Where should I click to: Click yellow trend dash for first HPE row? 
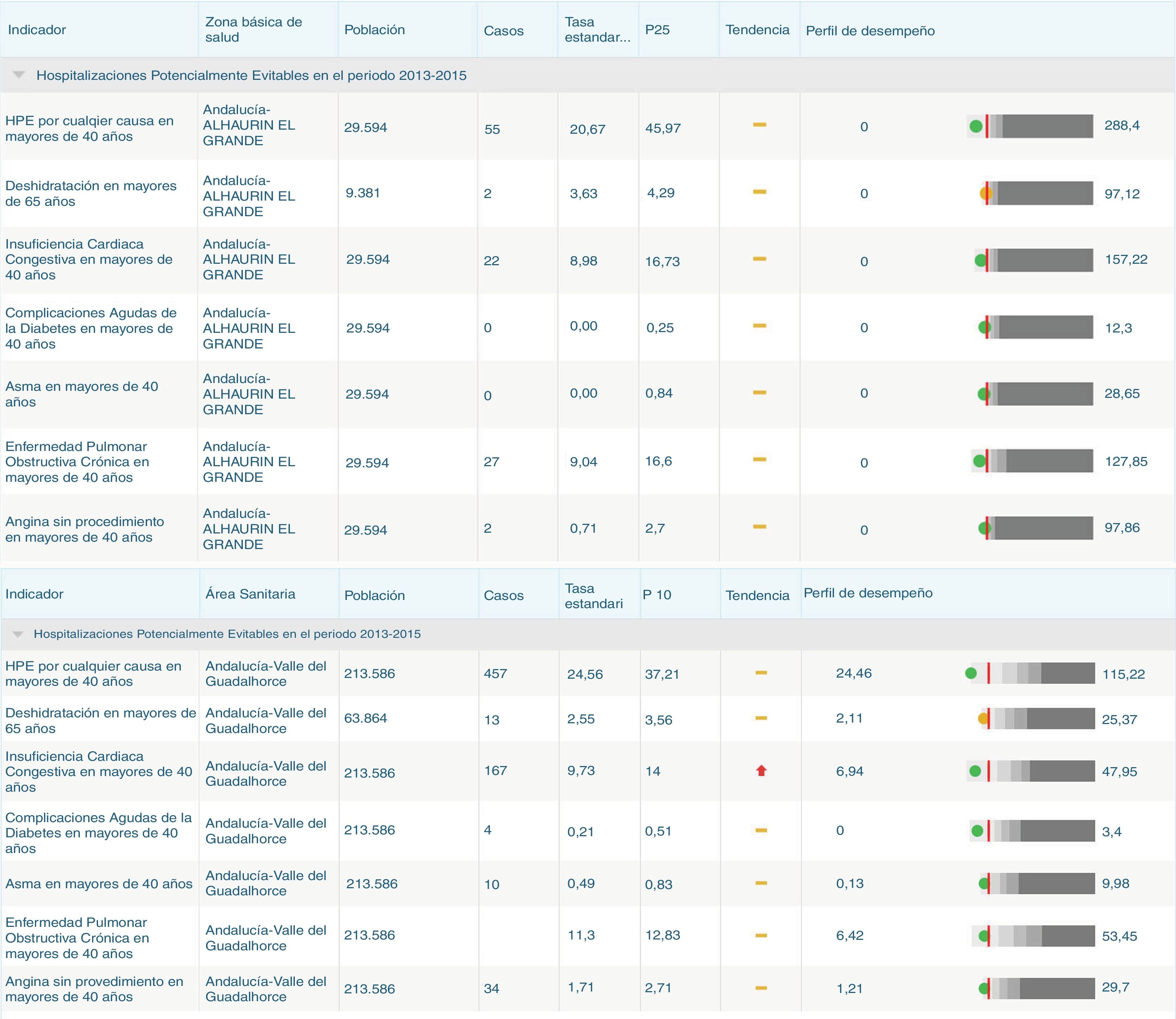(x=759, y=124)
